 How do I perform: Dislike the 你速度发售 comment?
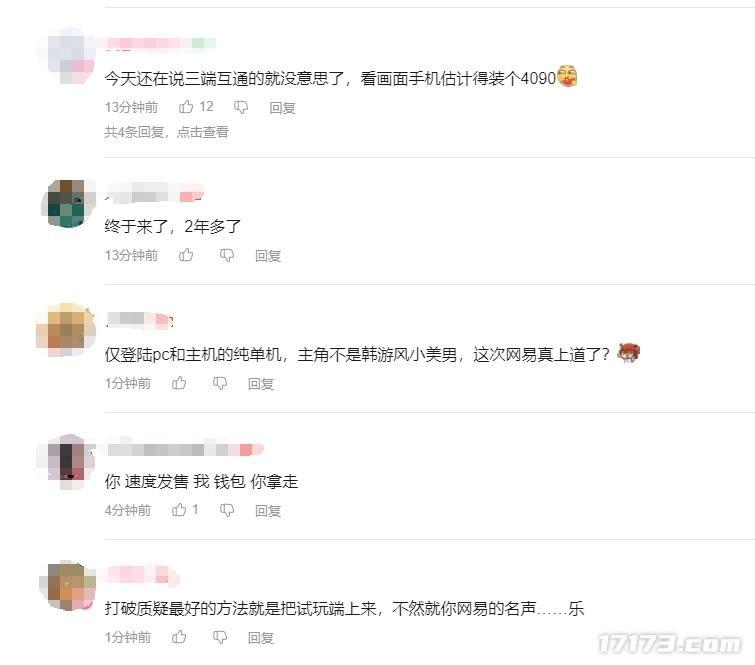(x=227, y=510)
